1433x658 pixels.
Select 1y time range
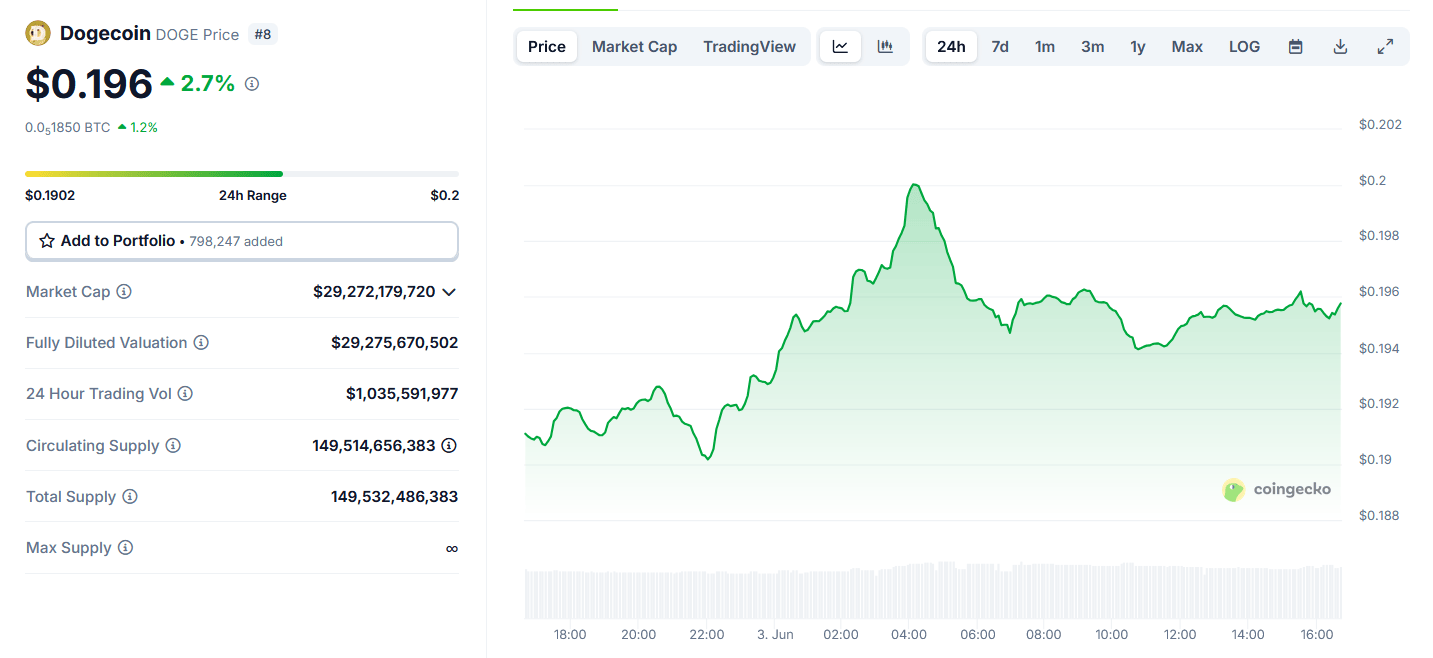click(x=1138, y=47)
